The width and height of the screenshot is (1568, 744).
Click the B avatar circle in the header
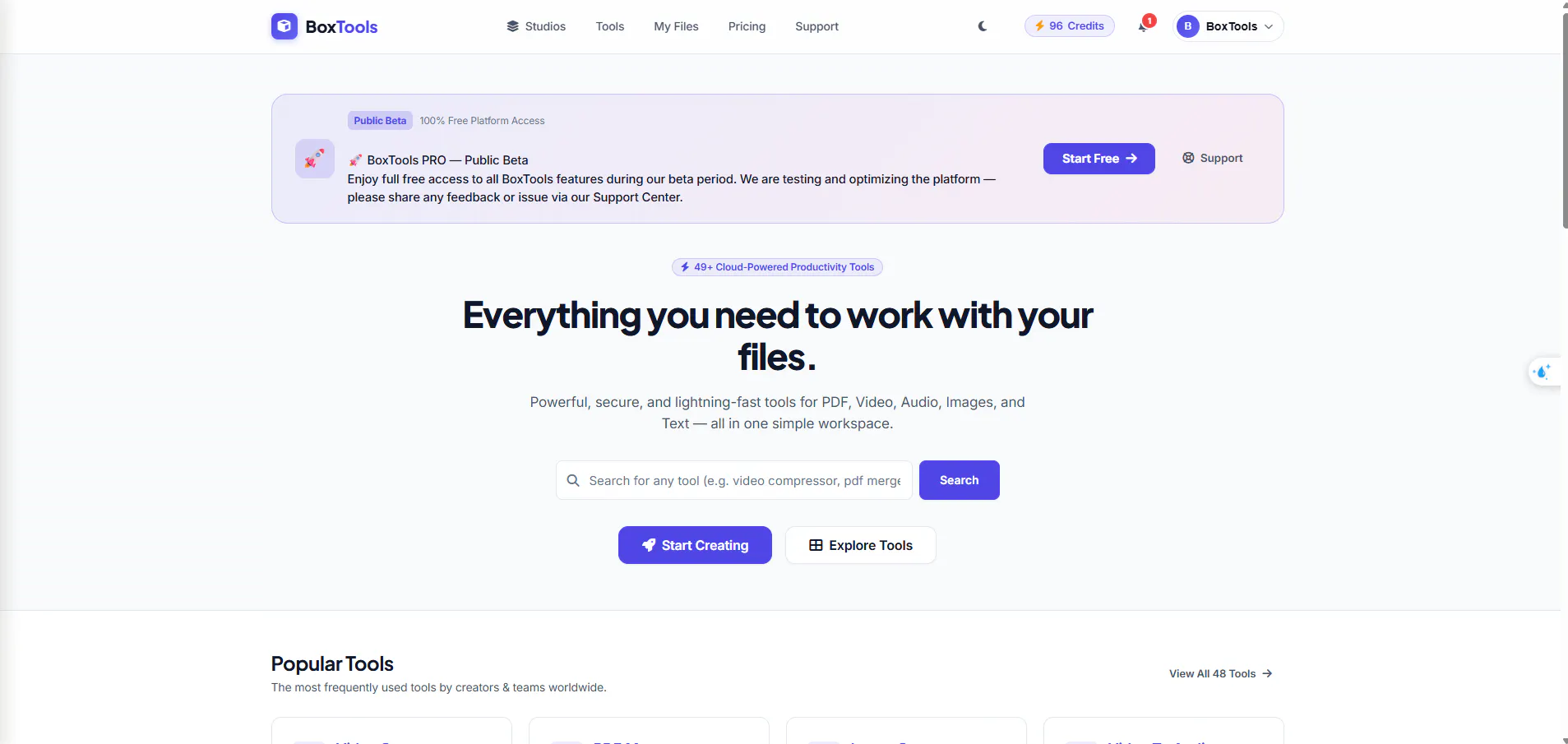(x=1187, y=26)
